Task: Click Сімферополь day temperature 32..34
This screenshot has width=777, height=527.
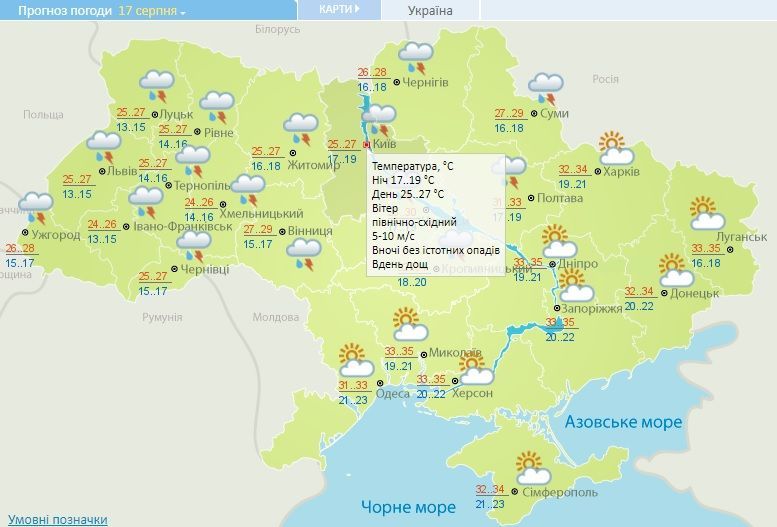Action: coord(490,489)
